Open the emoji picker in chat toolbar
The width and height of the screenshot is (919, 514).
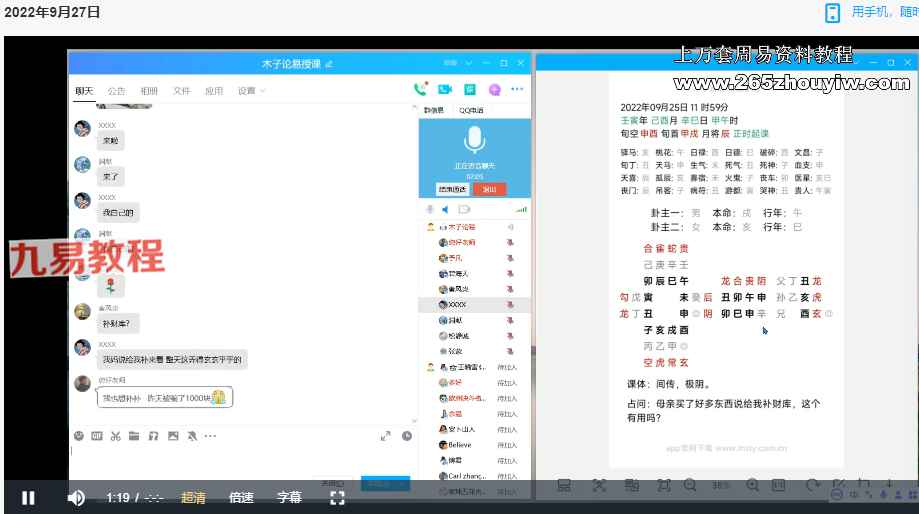[x=79, y=436]
